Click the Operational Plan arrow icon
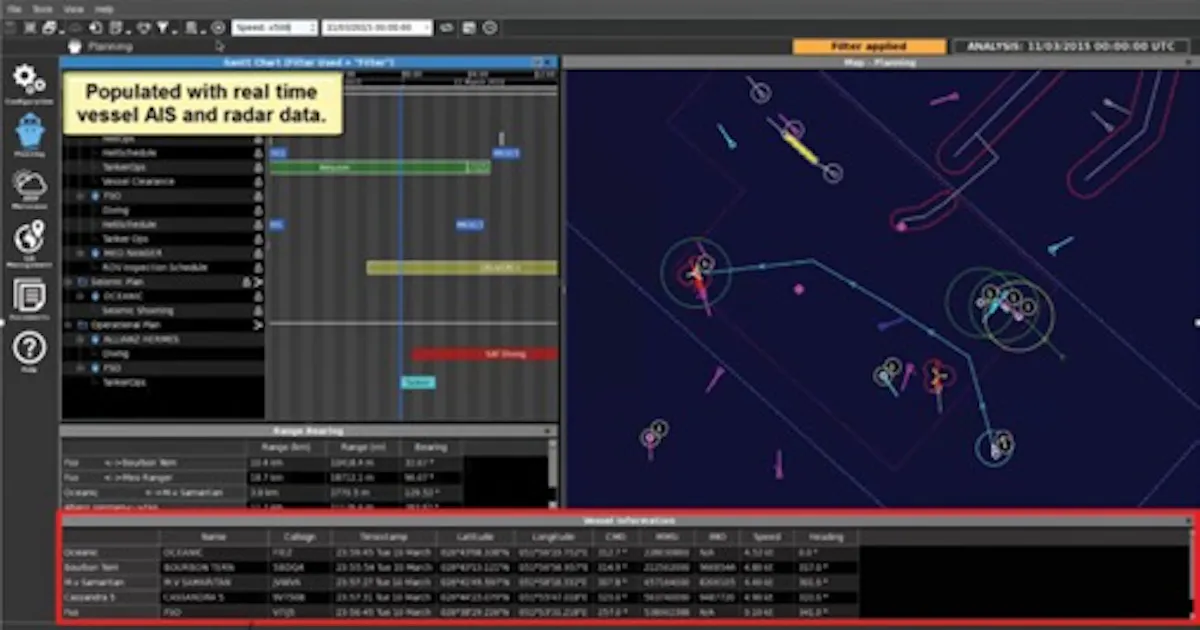Screen dimensions: 1200x630 tap(258, 325)
